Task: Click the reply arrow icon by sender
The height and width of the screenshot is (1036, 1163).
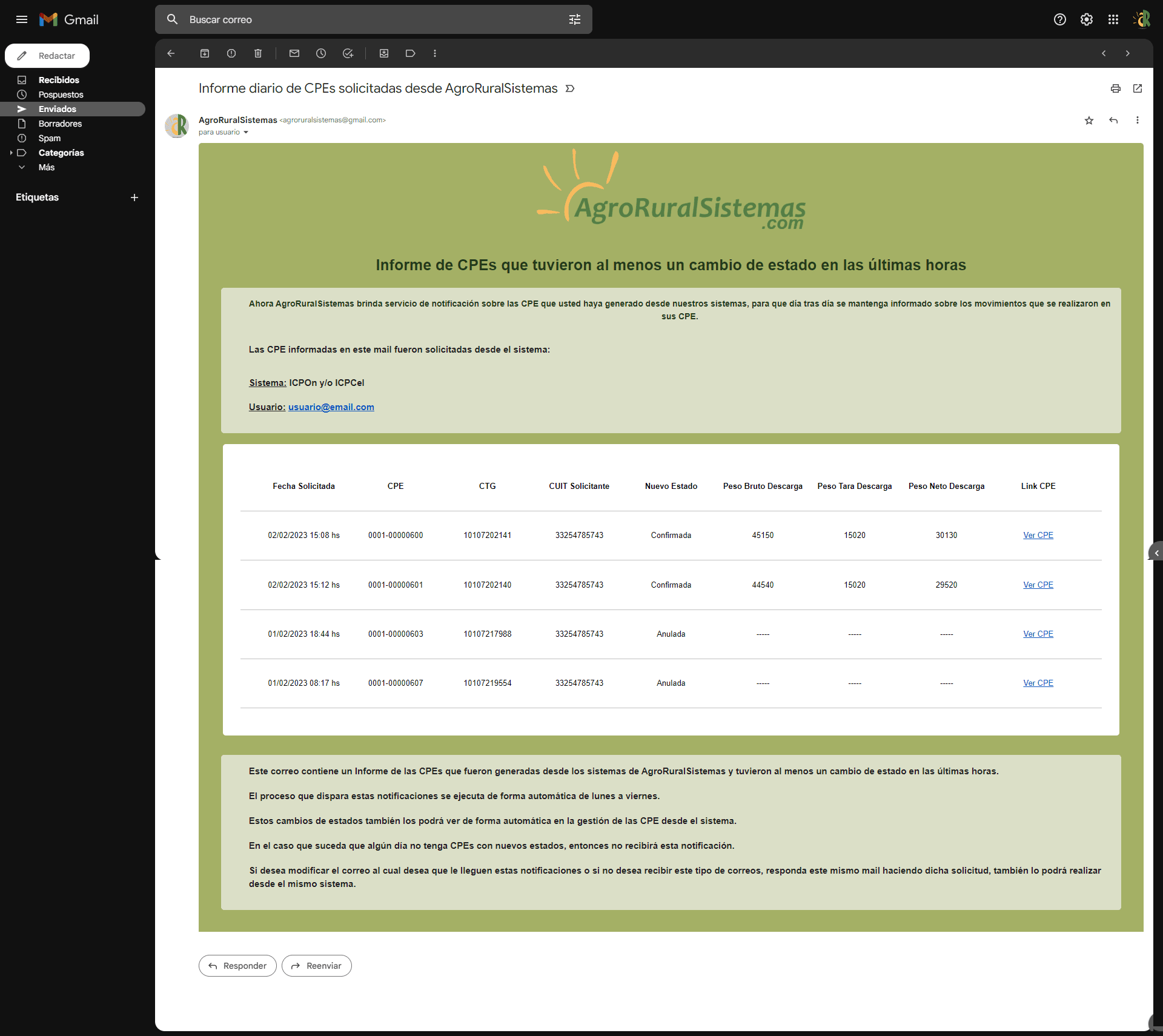Action: pyautogui.click(x=1113, y=120)
